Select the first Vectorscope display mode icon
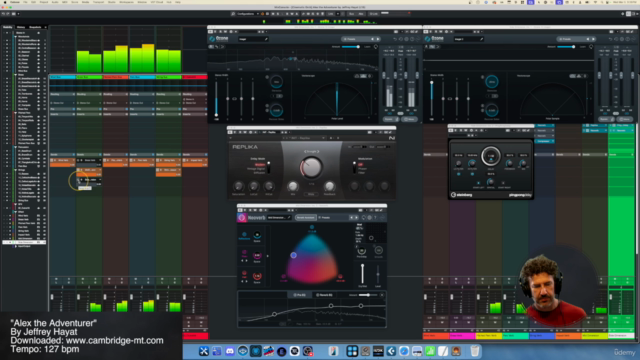Screen dimensions: 640x360 (357, 76)
